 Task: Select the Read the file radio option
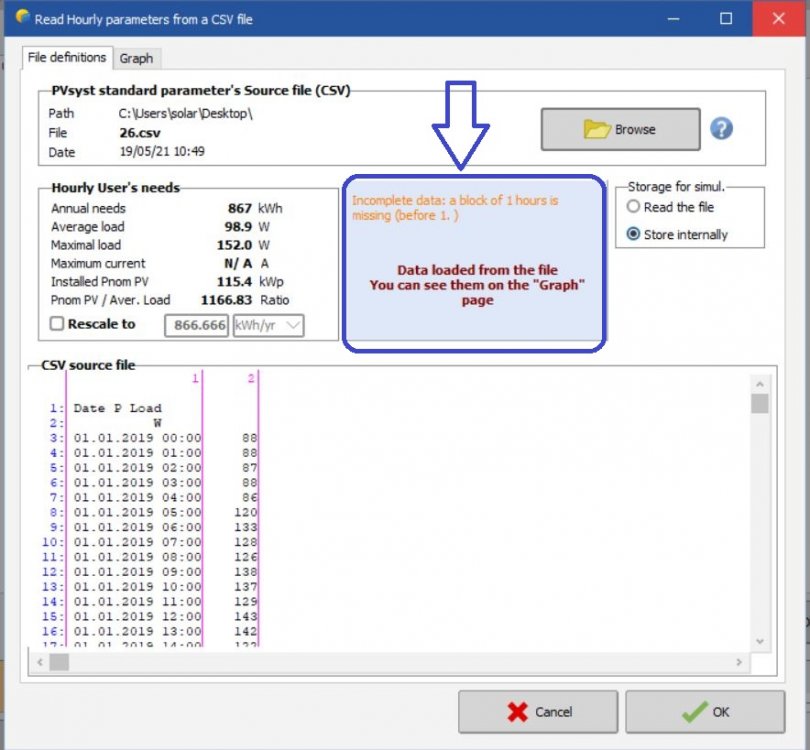[x=632, y=207]
